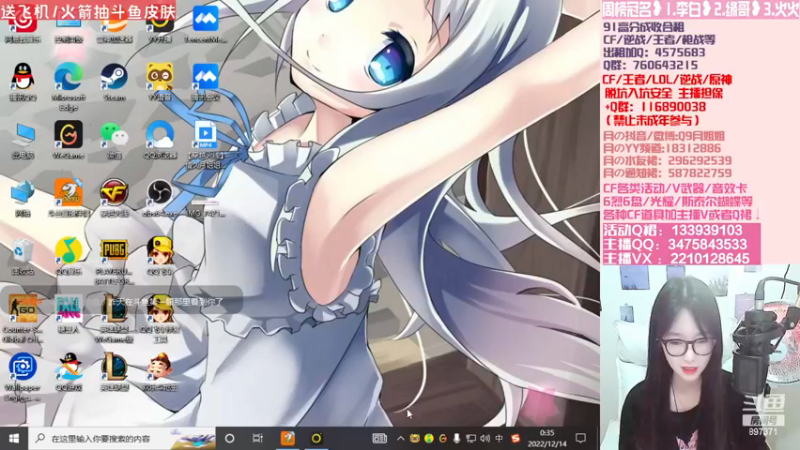Open the QQ Music yellow note icon
The image size is (800, 450).
tap(68, 251)
